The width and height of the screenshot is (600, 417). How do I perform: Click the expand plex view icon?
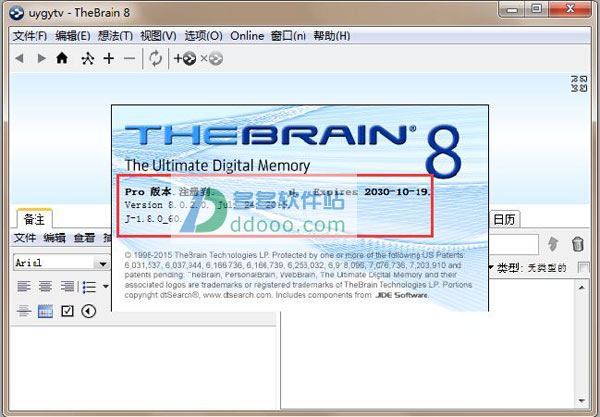579,84
